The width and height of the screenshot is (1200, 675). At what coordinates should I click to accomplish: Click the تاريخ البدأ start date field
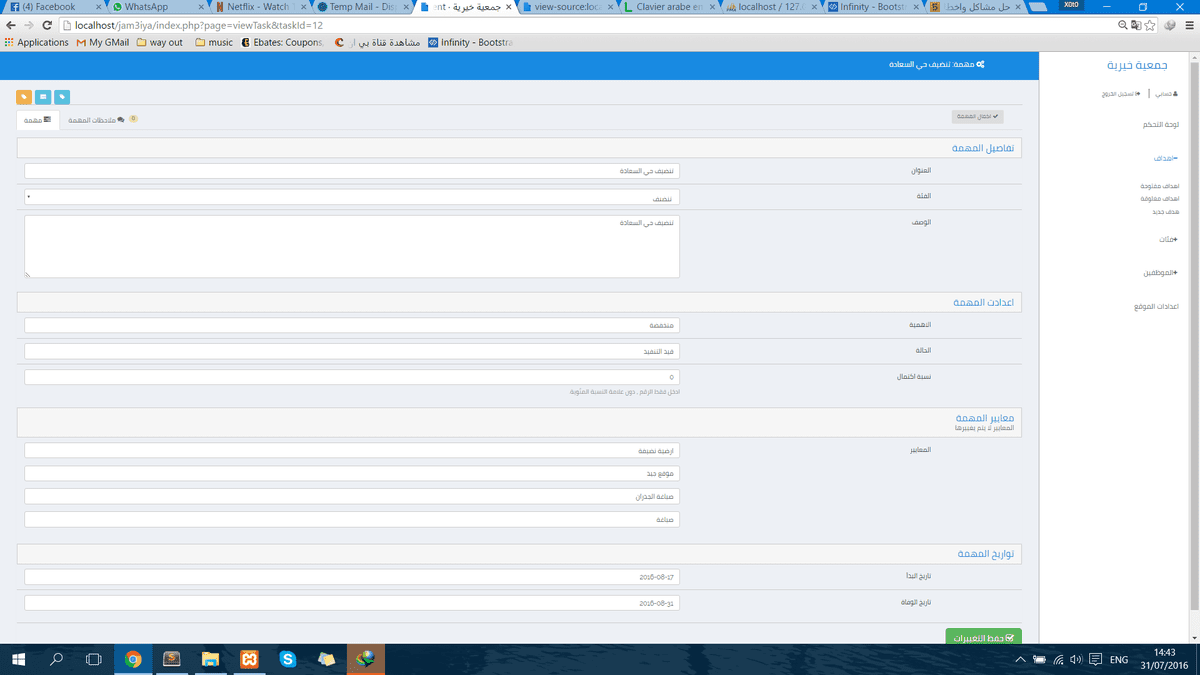[x=352, y=577]
